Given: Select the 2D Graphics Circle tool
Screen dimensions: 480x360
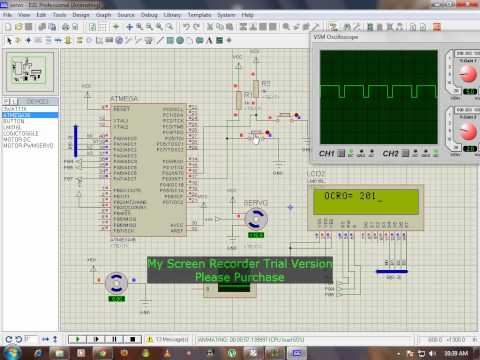Looking at the screenshot, I should (x=180, y=41).
